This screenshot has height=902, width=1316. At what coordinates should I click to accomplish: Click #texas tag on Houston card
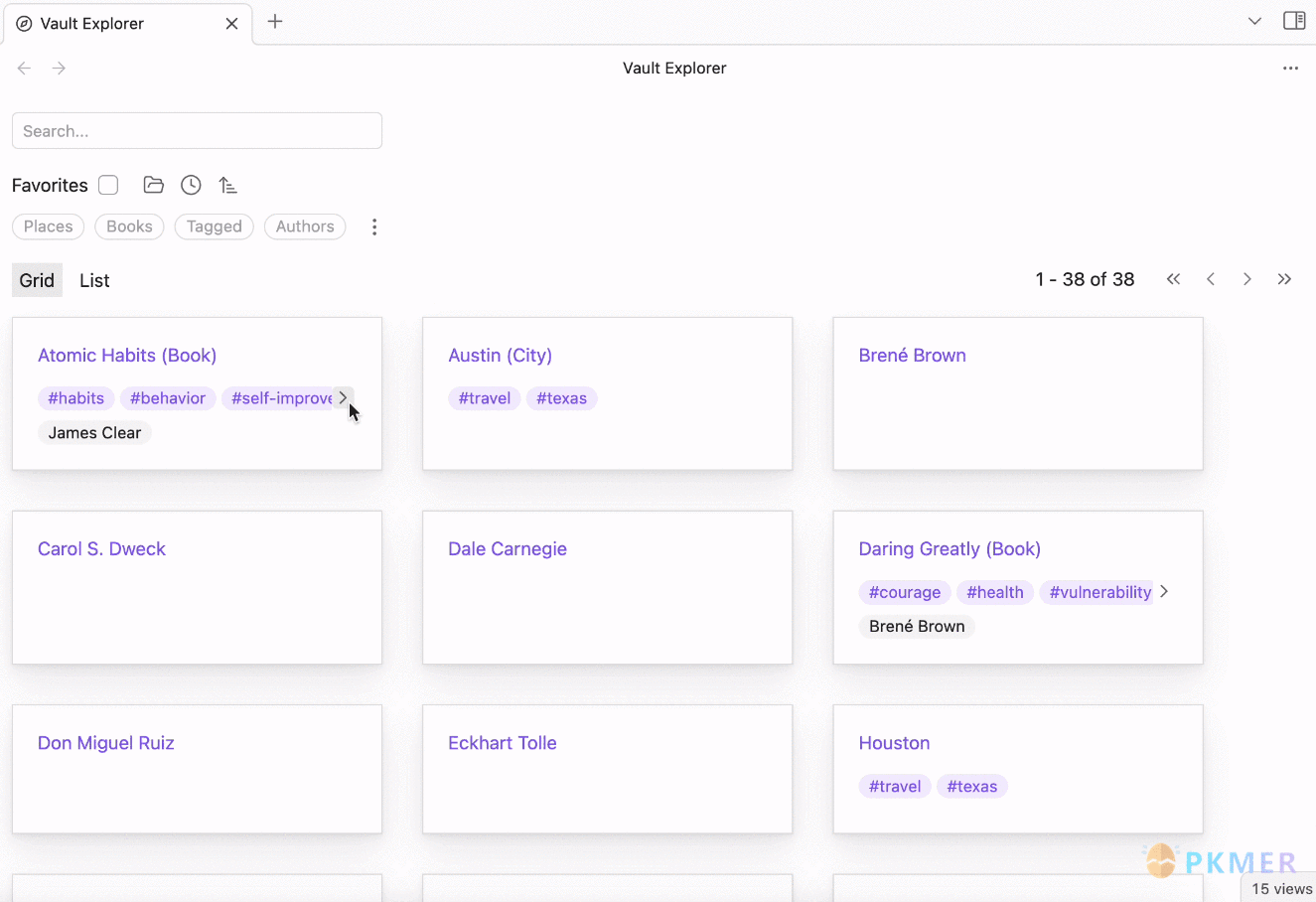point(972,786)
